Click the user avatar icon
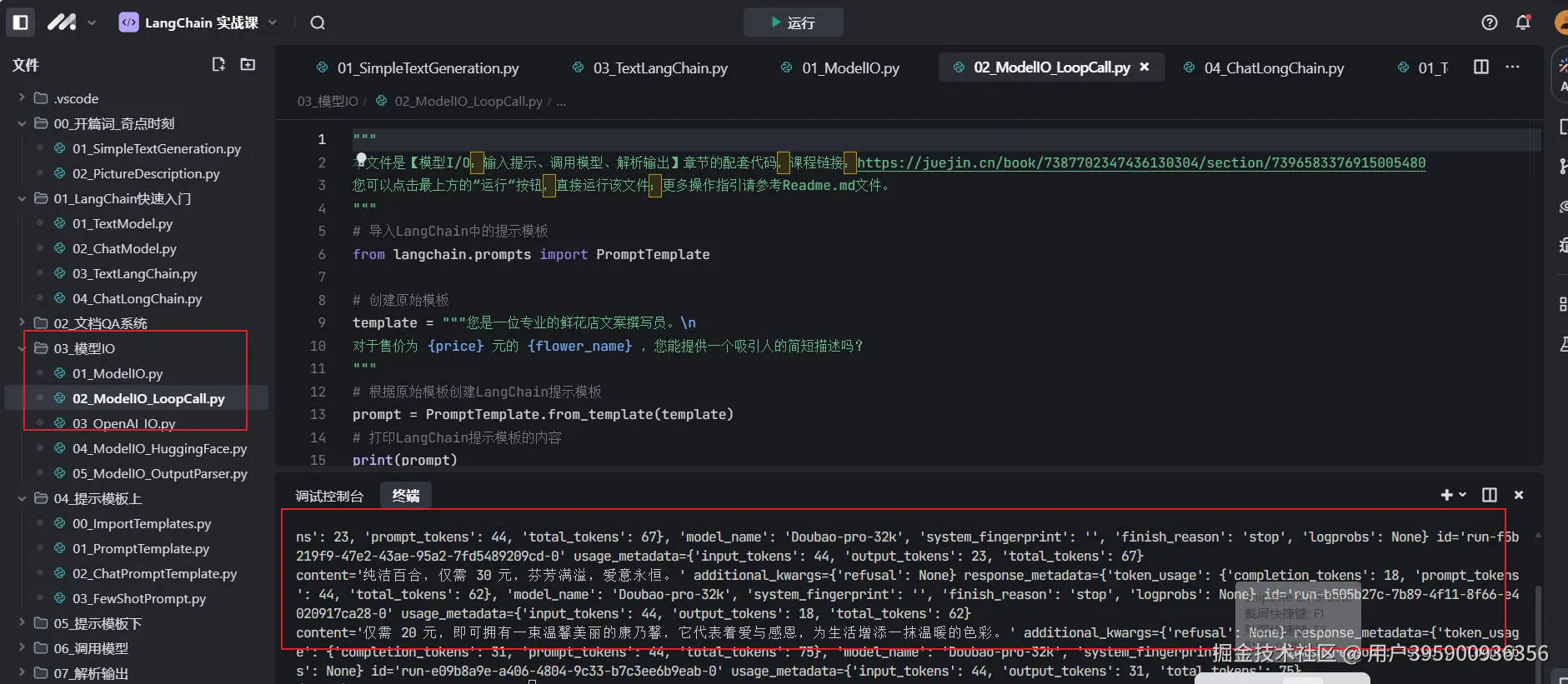This screenshot has width=1568, height=684. [x=1561, y=22]
